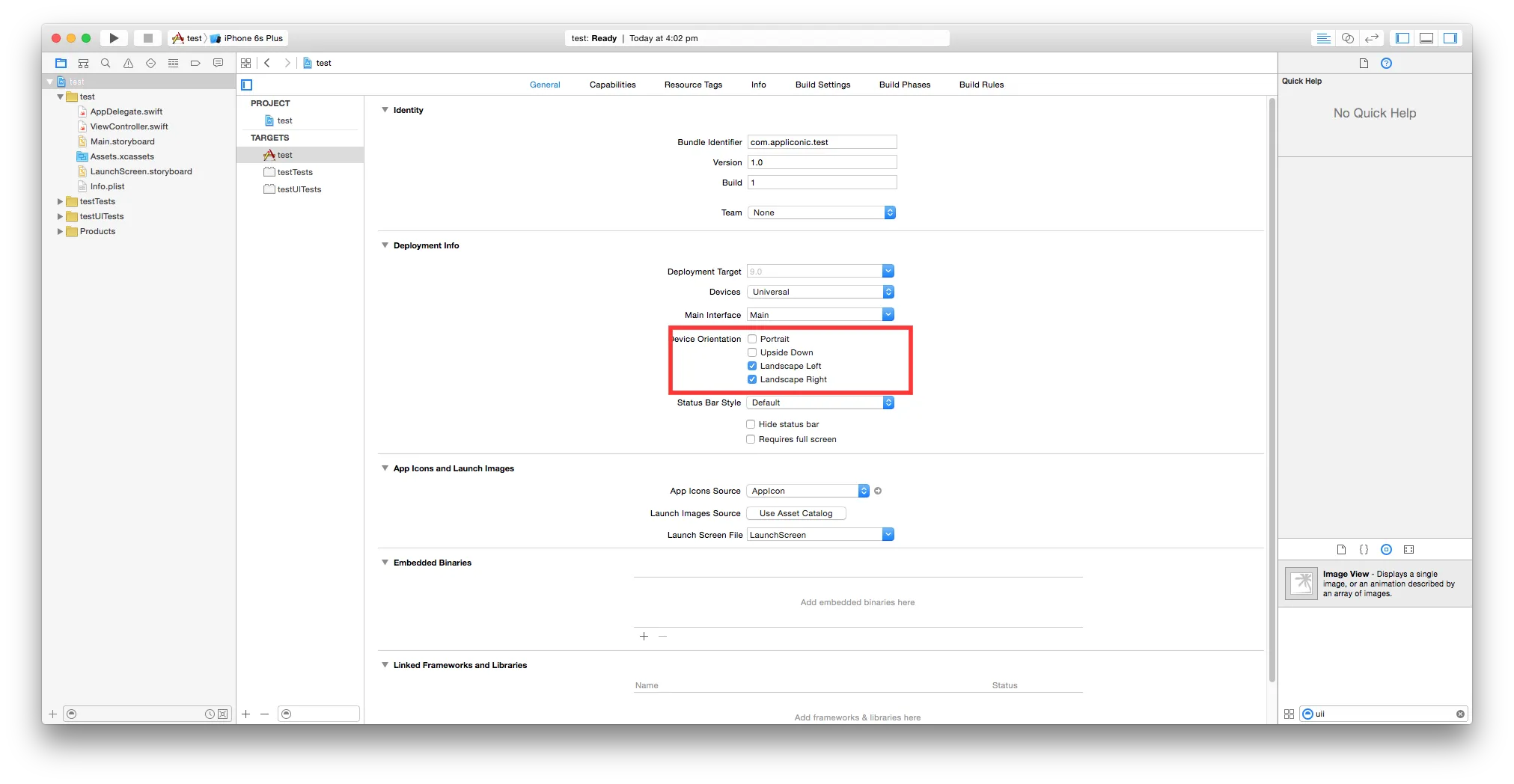Switch to the Build Rules tab

(981, 85)
